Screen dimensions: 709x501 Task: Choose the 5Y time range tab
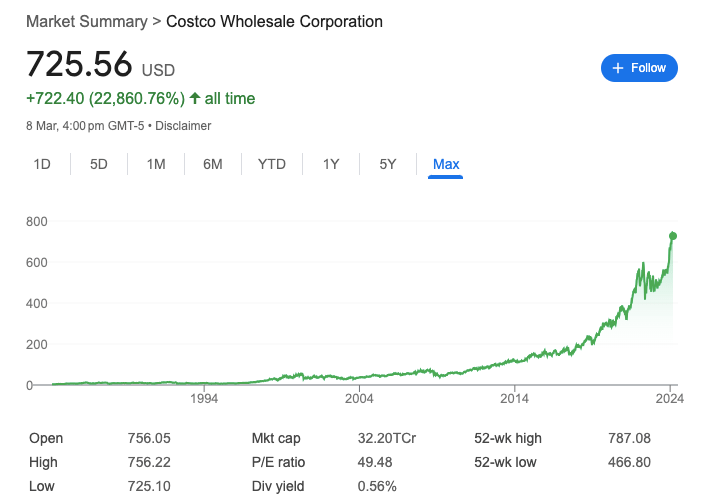click(388, 164)
